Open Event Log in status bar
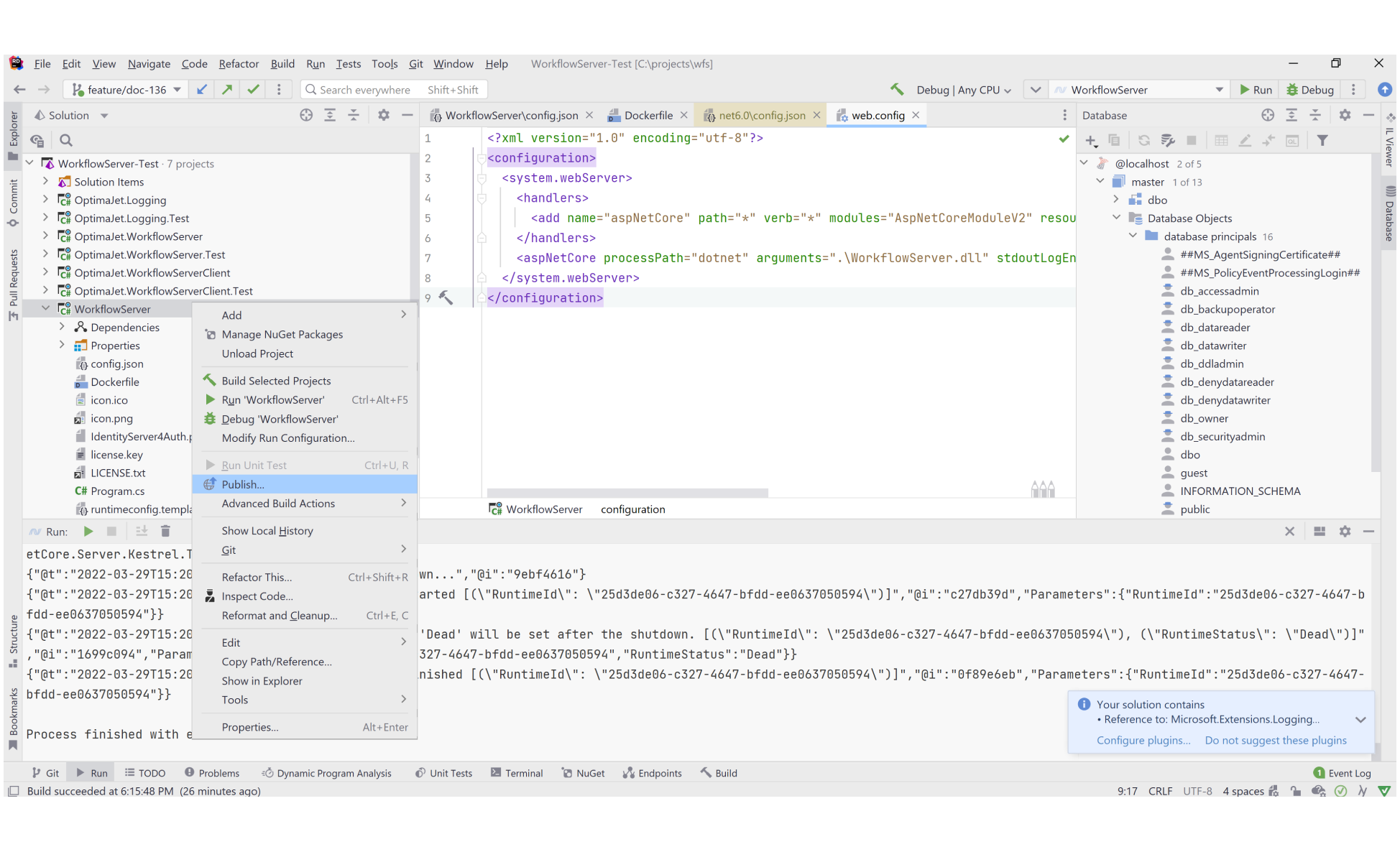This screenshot has width=1400, height=852. tap(1342, 773)
